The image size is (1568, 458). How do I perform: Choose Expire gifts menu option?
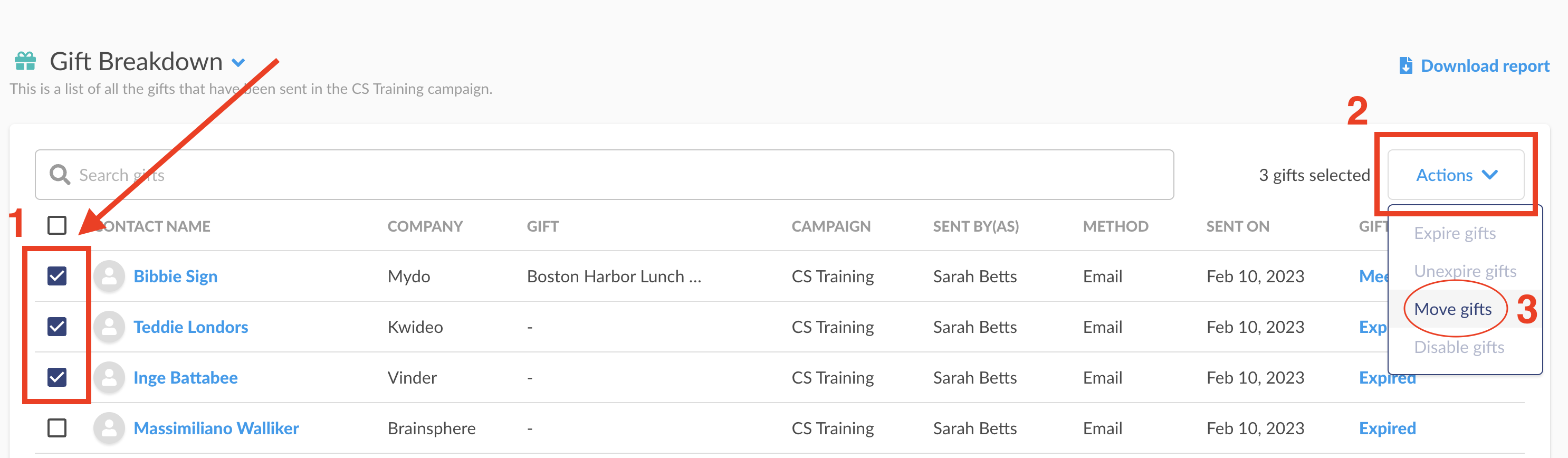tap(1454, 233)
